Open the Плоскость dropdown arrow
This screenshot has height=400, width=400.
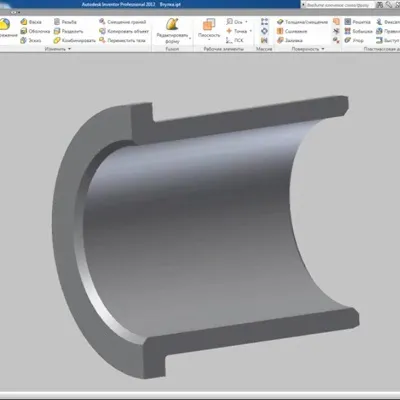[209, 40]
